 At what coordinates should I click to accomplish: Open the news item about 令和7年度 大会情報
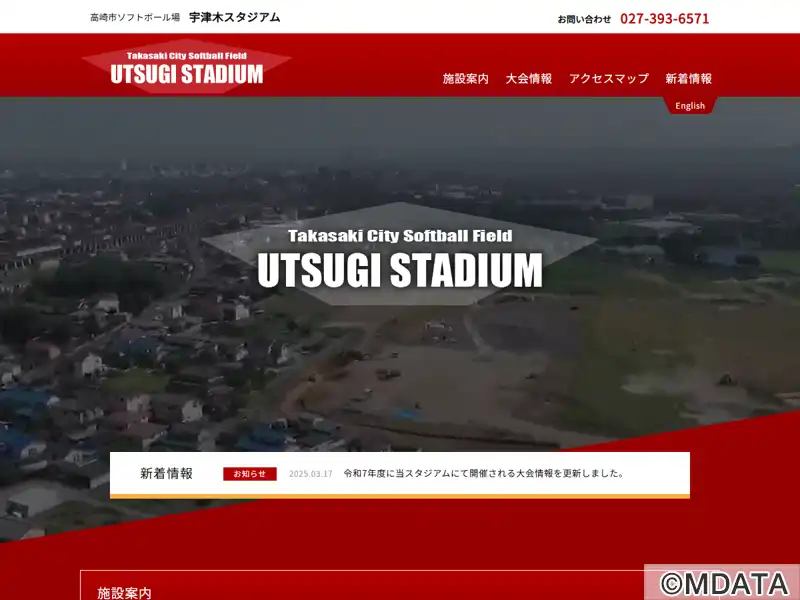click(484, 473)
